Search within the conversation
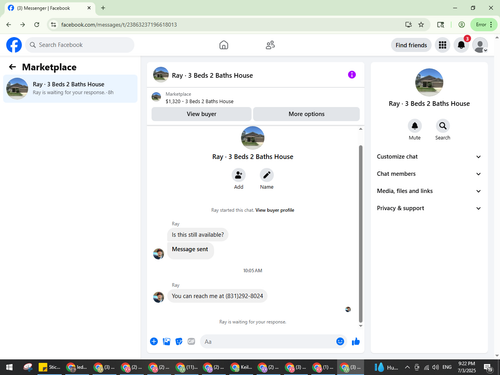The image size is (500, 375). point(442,126)
